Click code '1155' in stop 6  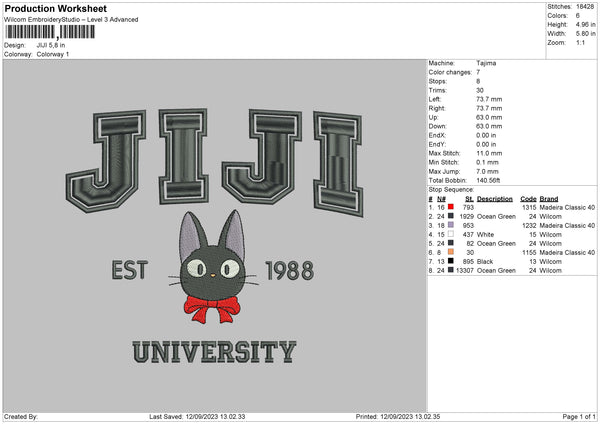(529, 253)
